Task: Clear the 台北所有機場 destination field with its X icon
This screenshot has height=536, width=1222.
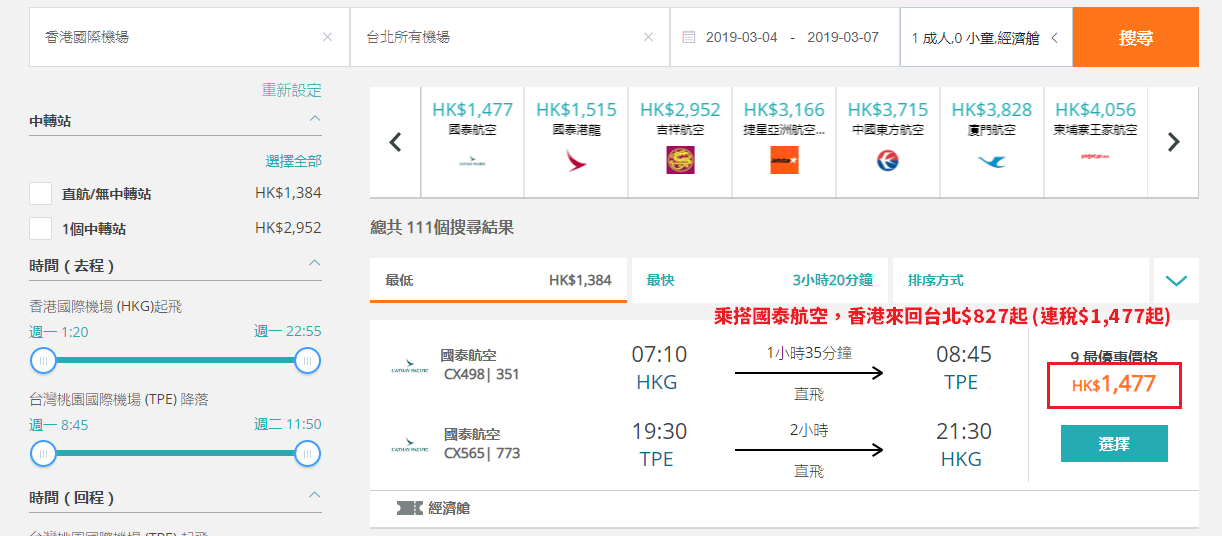Action: 648,37
